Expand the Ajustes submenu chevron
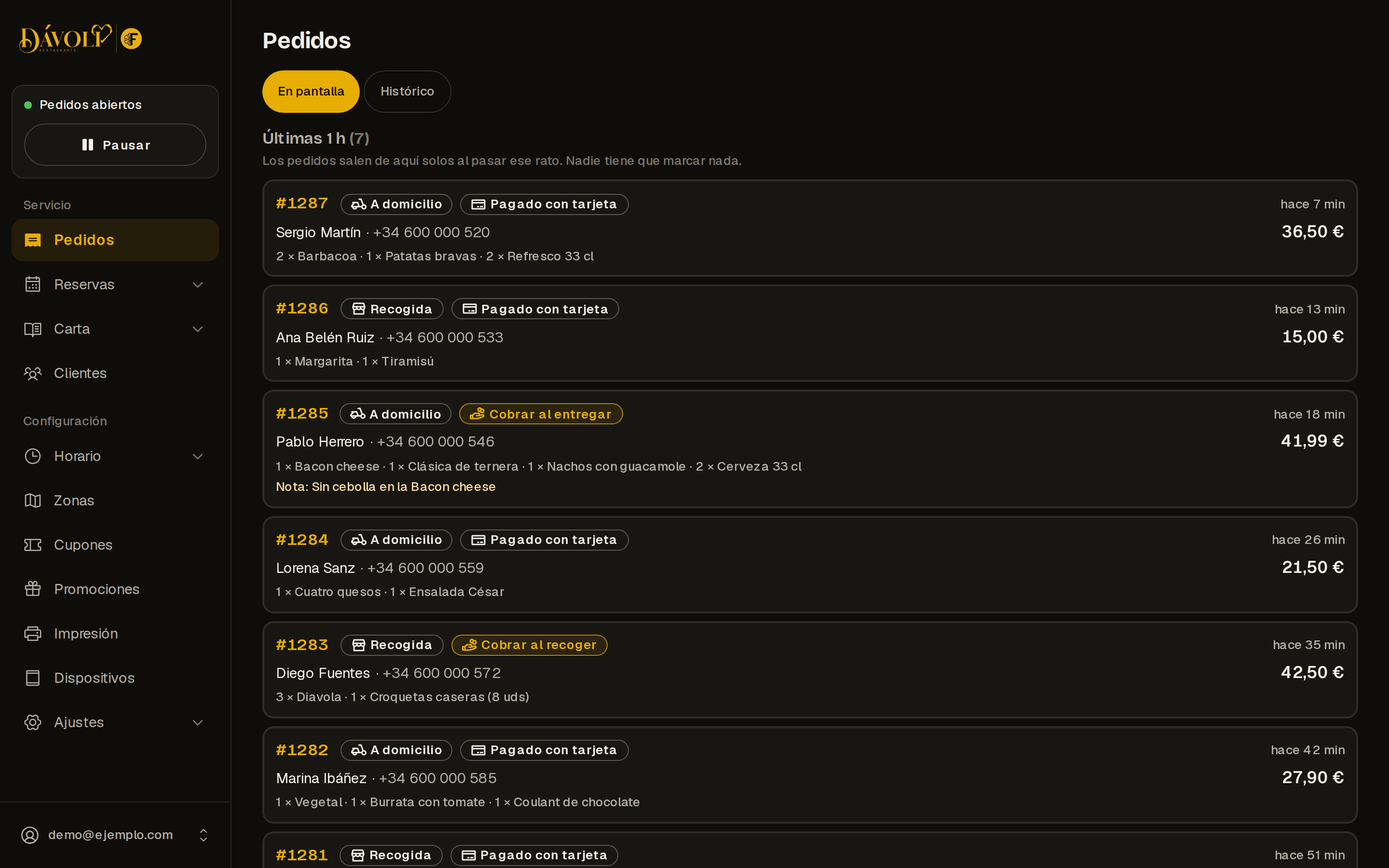This screenshot has height=868, width=1389. pos(198,722)
